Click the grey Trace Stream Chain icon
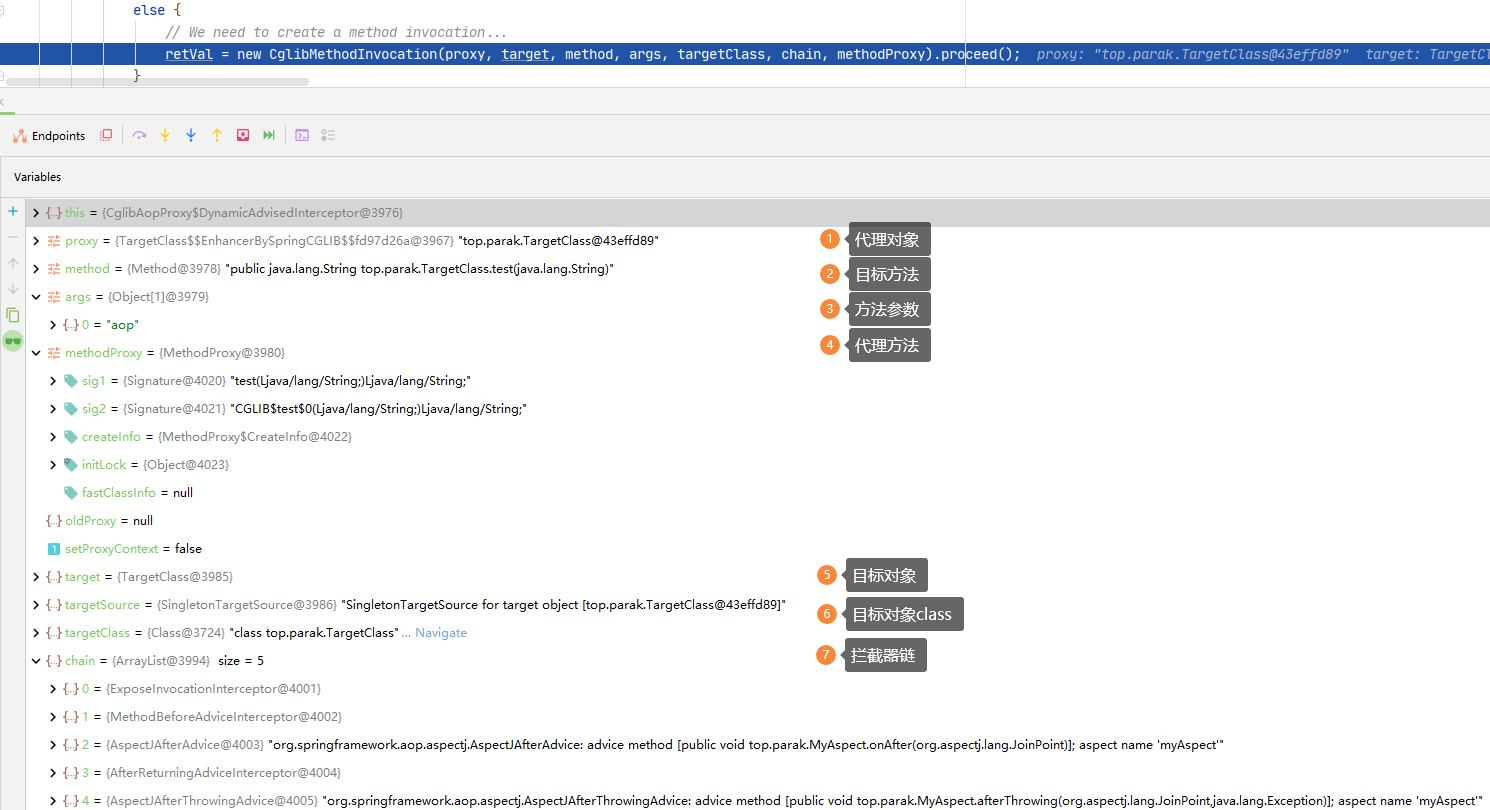 tap(328, 135)
